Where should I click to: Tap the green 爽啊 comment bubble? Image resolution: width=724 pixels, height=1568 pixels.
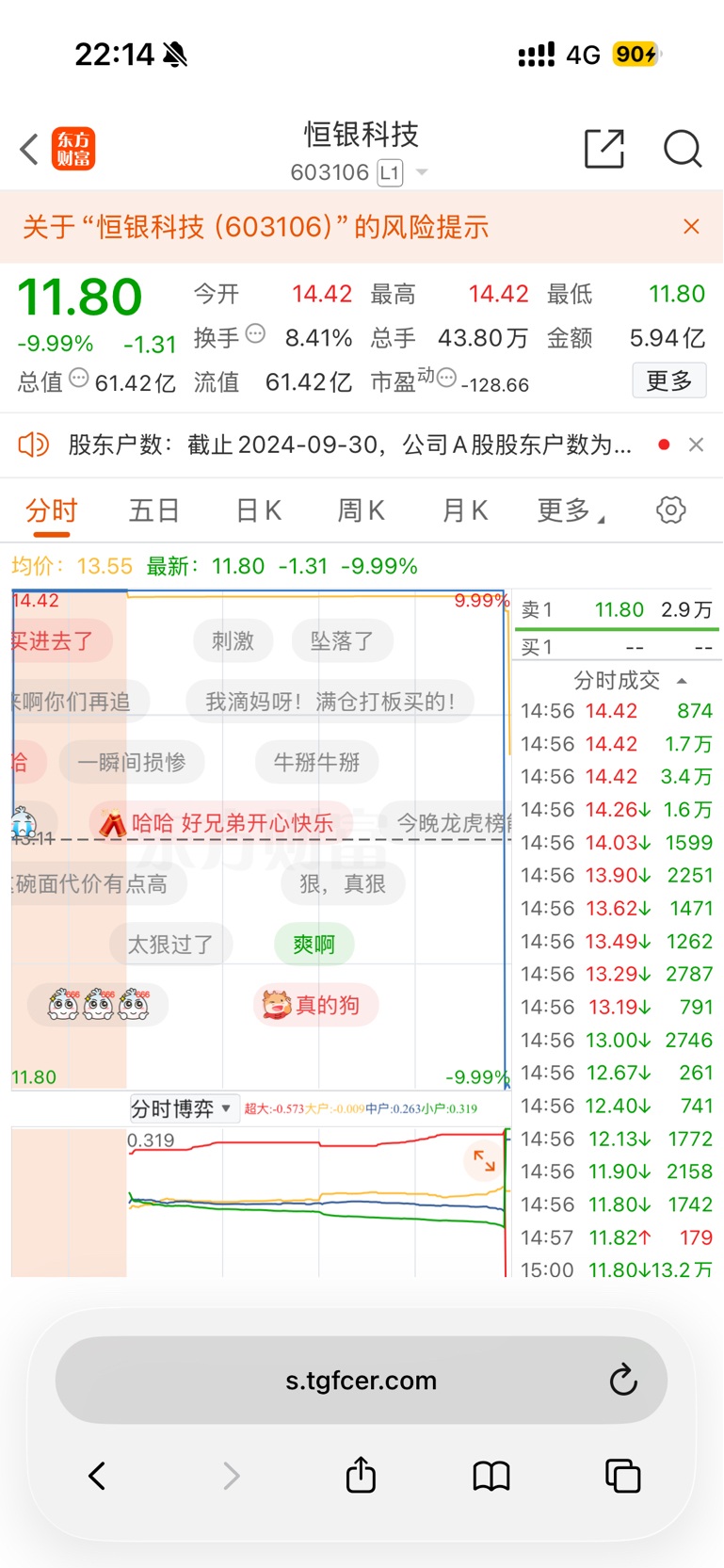314,944
